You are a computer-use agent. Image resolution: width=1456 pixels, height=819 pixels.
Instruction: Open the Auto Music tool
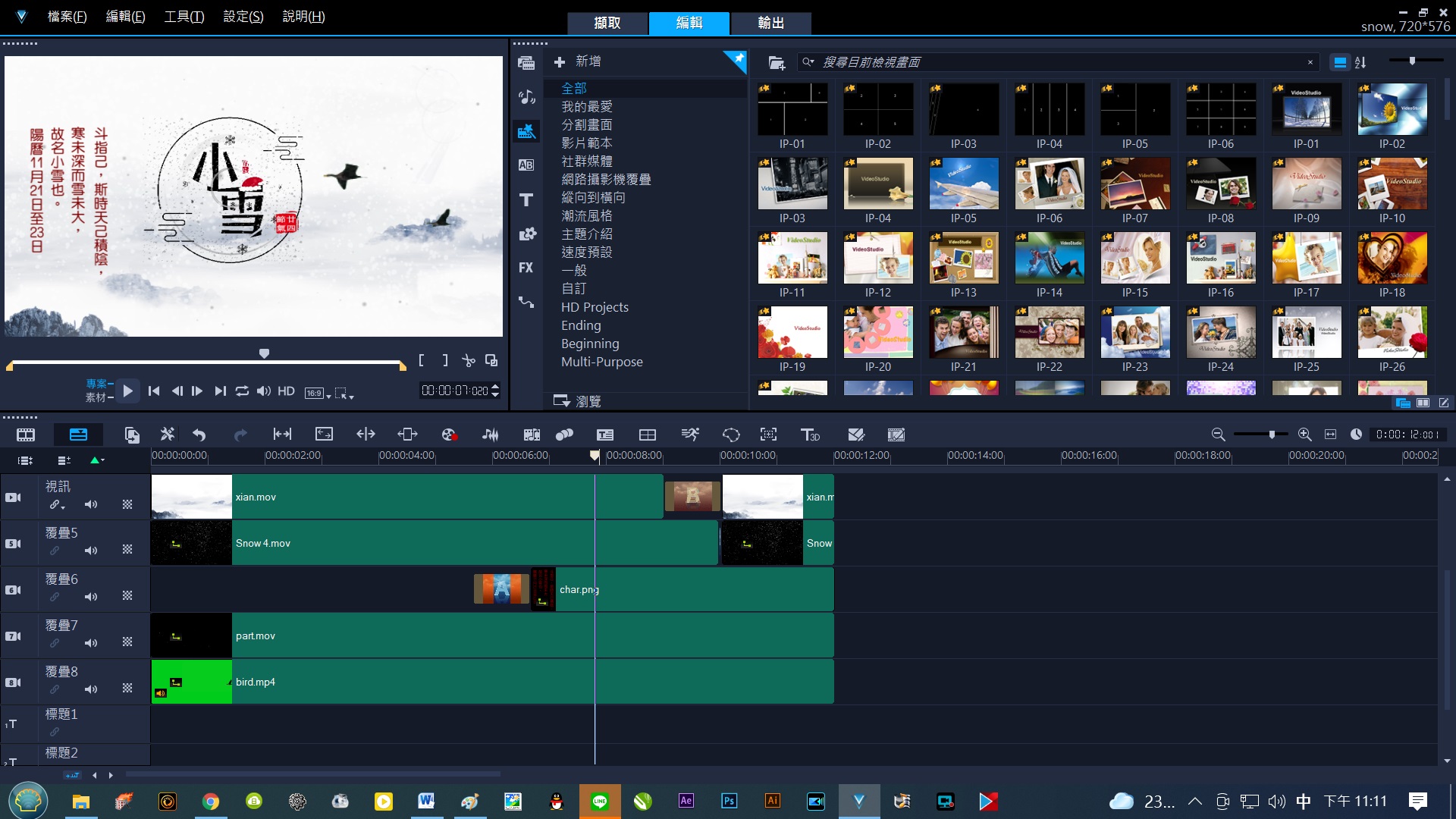click(532, 435)
